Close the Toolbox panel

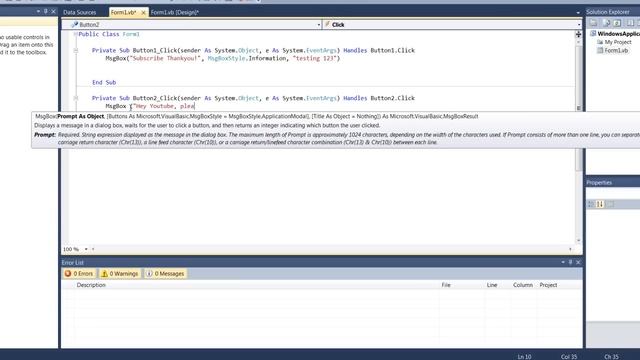tap(53, 11)
